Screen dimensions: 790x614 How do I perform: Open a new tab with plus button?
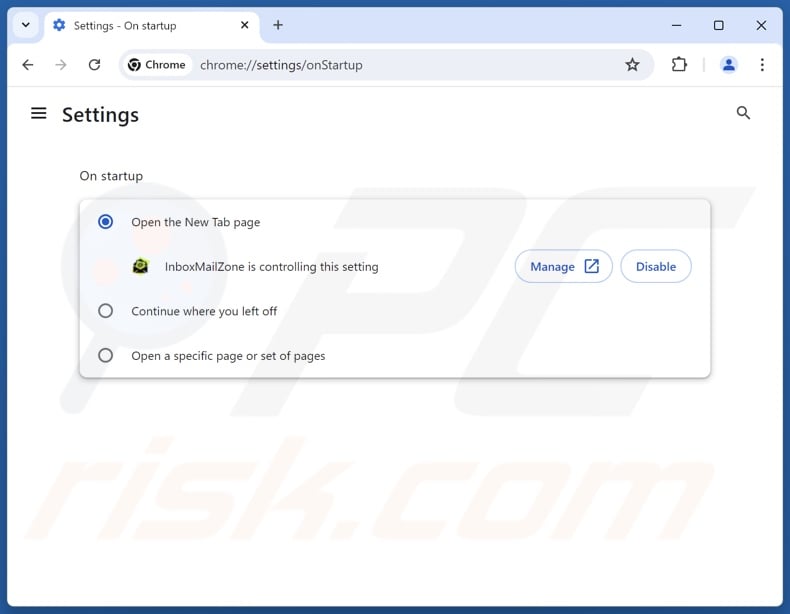(x=278, y=25)
